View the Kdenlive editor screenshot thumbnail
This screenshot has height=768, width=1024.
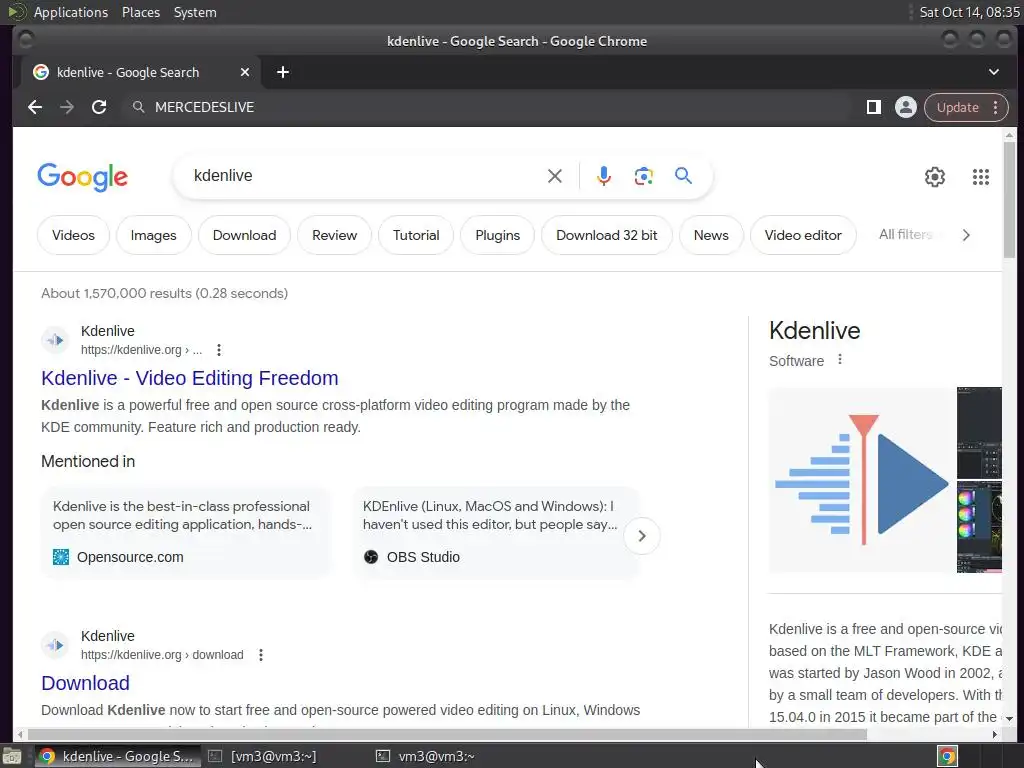979,432
